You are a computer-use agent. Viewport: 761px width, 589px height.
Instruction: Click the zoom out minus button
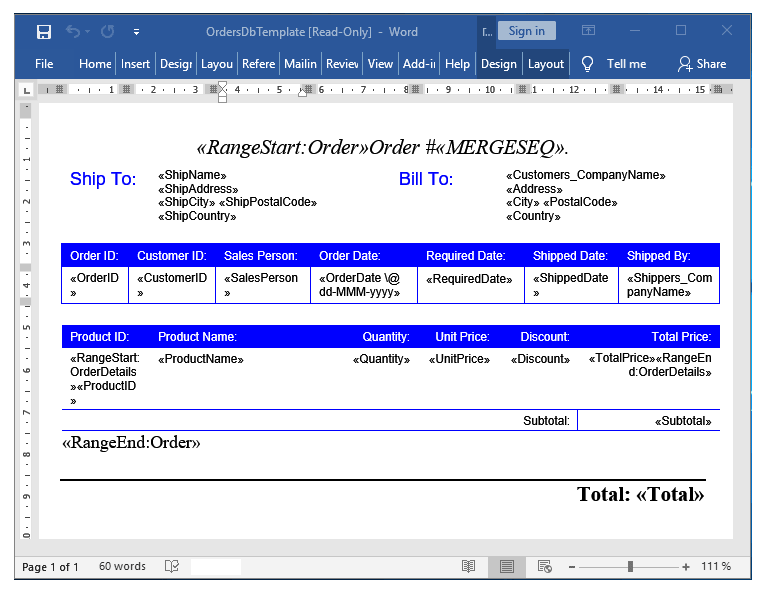(x=572, y=567)
